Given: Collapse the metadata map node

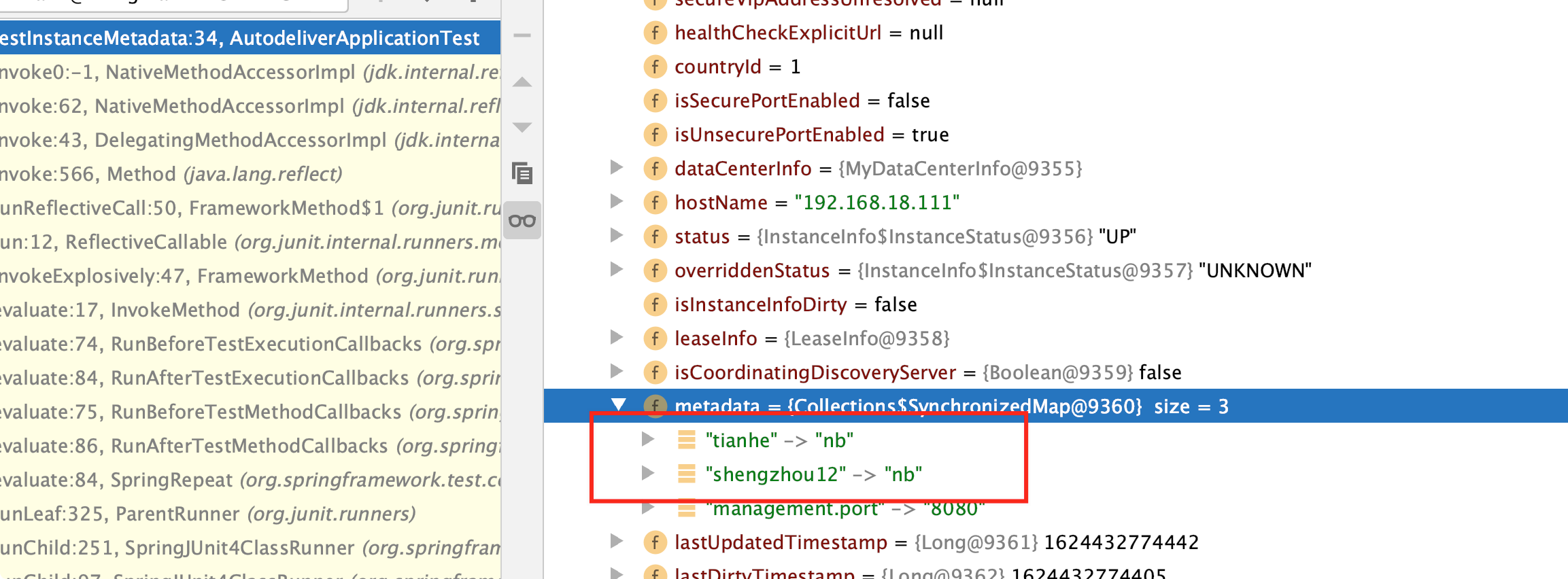Looking at the screenshot, I should pyautogui.click(x=618, y=405).
